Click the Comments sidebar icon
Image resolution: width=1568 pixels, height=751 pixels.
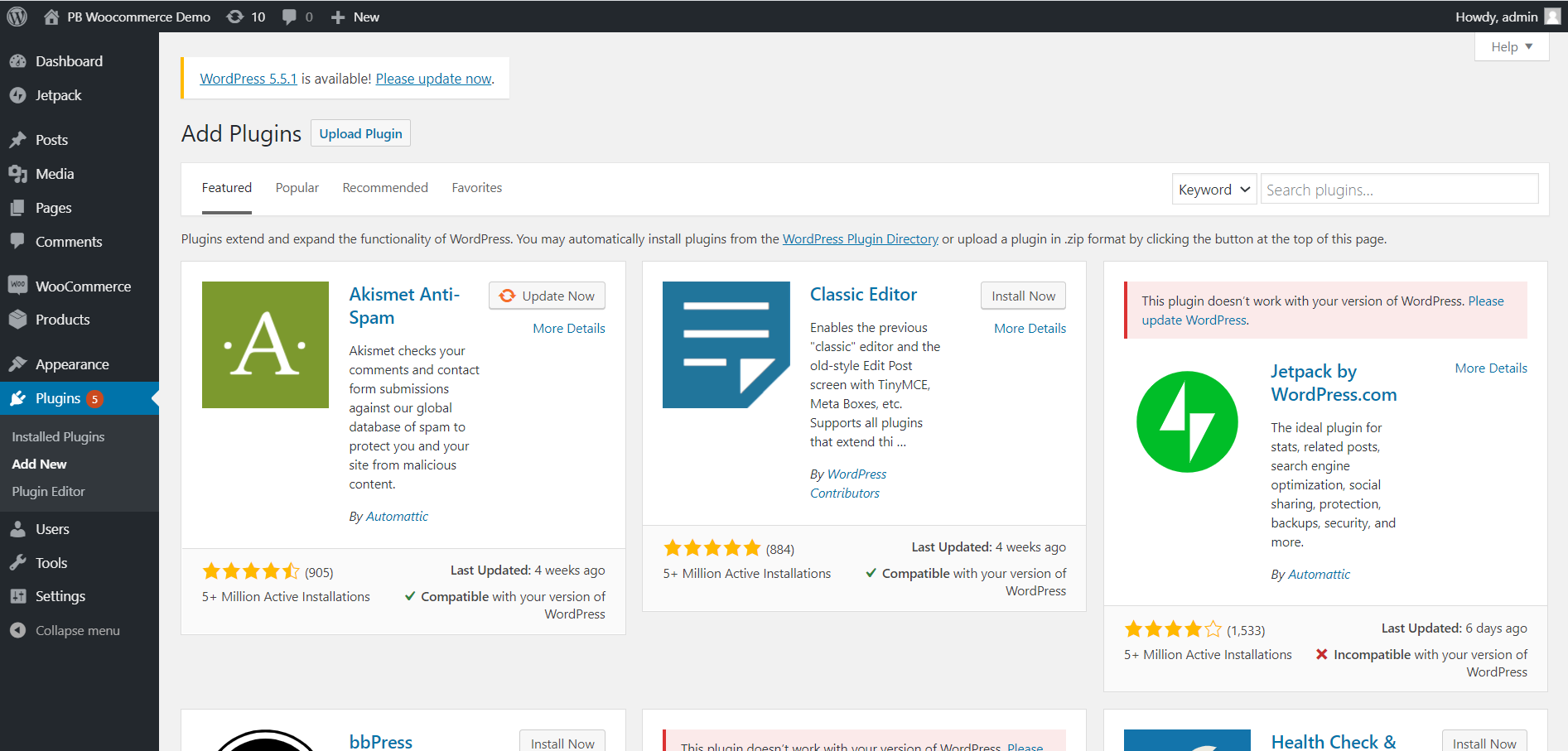[x=18, y=242]
